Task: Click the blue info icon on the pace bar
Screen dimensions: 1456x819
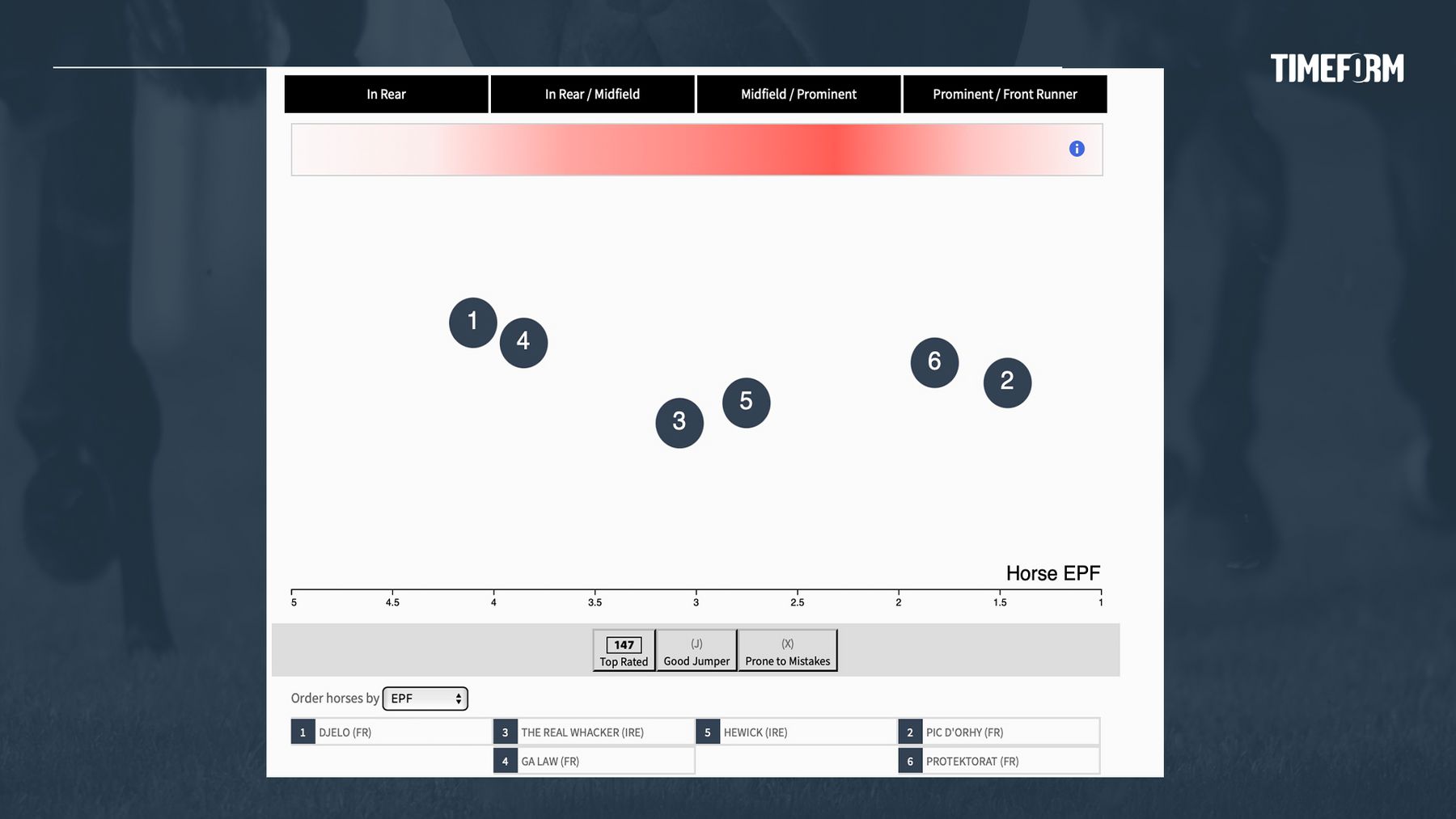Action: point(1077,149)
